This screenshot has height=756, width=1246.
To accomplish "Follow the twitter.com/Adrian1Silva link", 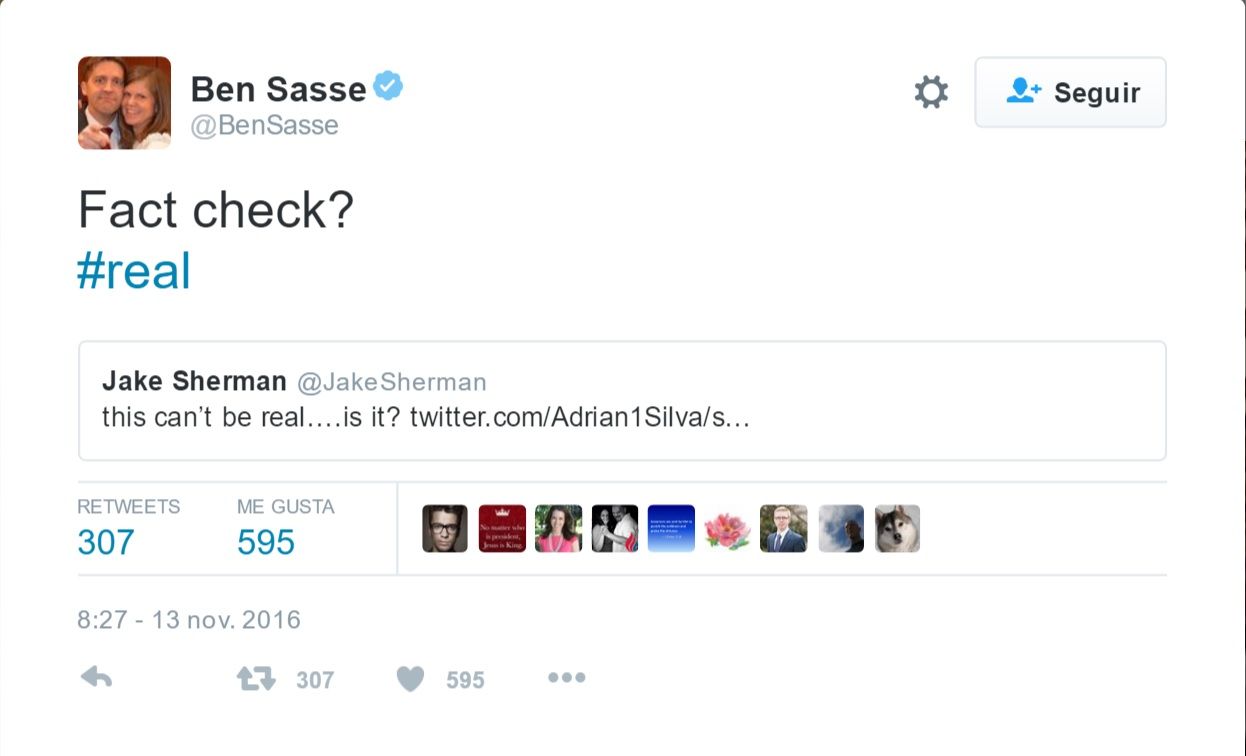I will coord(579,416).
